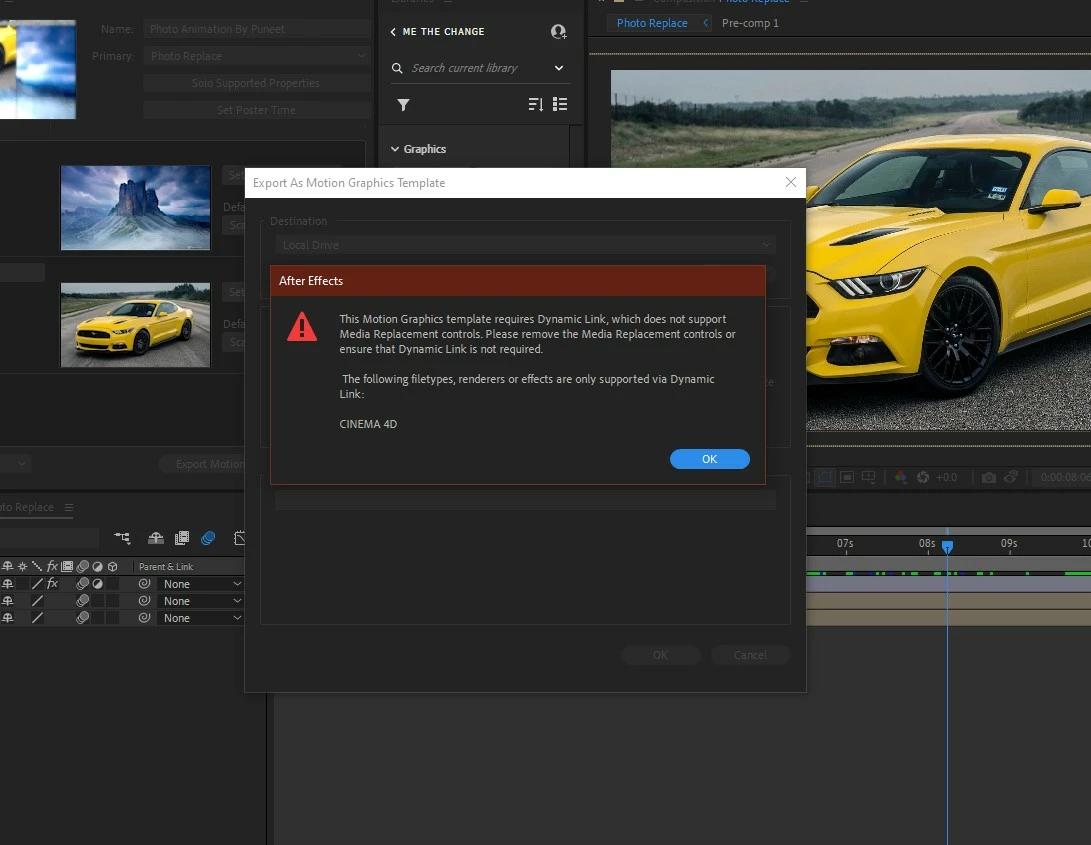Open Parent dropdown of middle layer
The image size is (1091, 845).
coord(200,601)
